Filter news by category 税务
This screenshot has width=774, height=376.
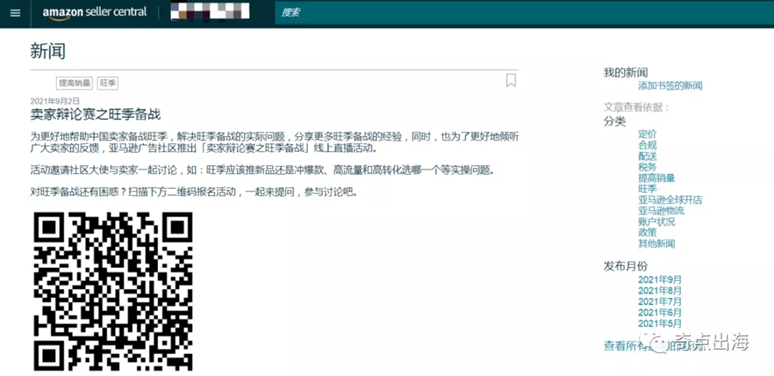647,167
